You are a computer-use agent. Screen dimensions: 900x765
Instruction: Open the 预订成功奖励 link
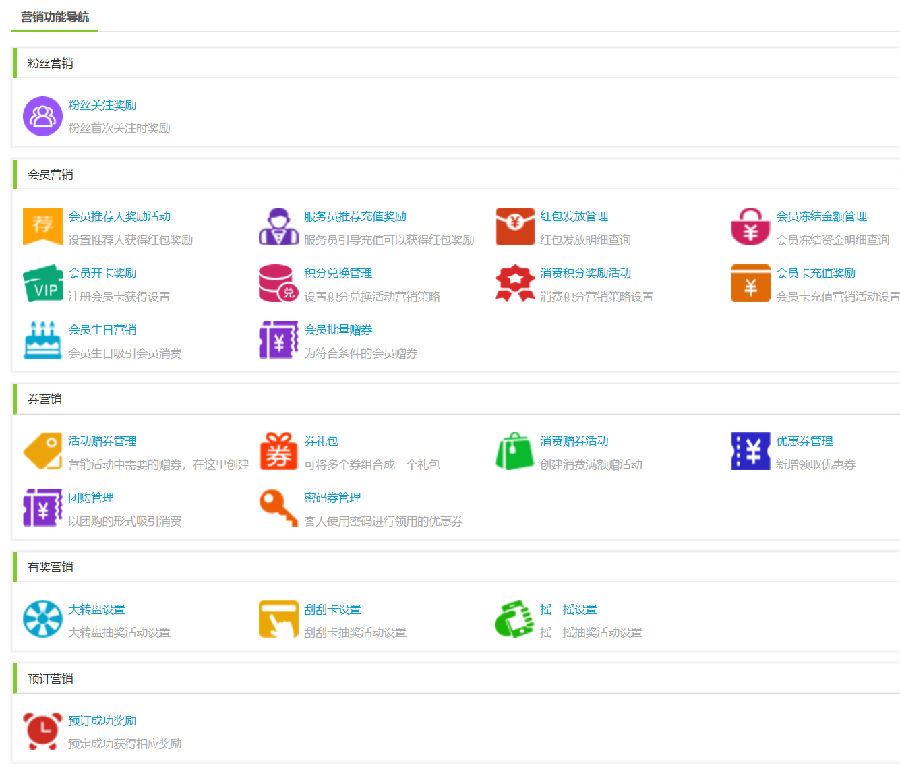(x=102, y=720)
